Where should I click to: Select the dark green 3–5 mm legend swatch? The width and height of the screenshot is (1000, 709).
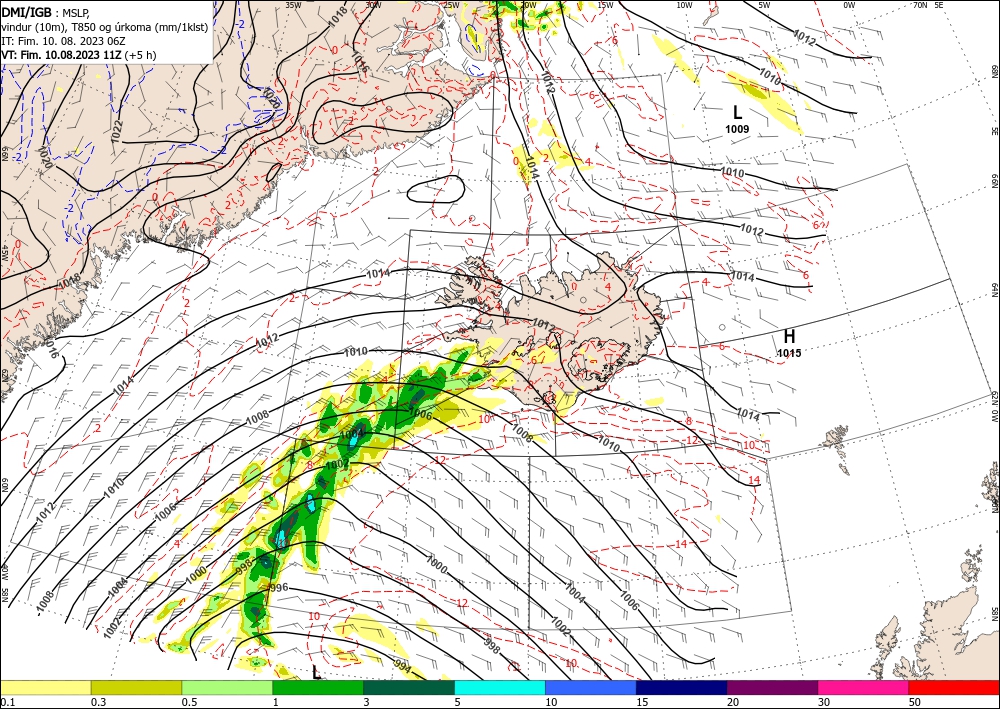pos(409,687)
